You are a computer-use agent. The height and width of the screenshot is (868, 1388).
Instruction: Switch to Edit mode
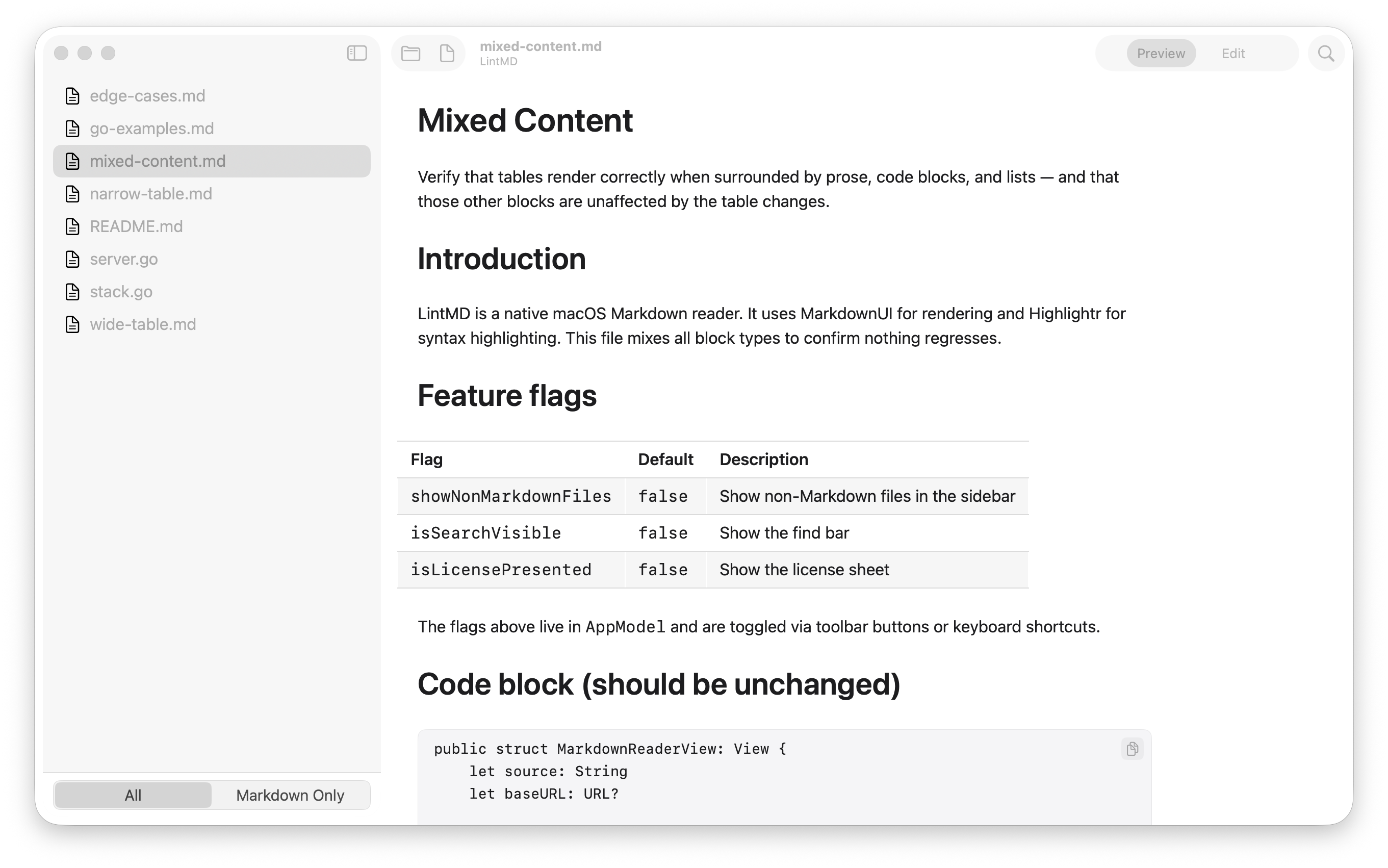click(x=1232, y=54)
